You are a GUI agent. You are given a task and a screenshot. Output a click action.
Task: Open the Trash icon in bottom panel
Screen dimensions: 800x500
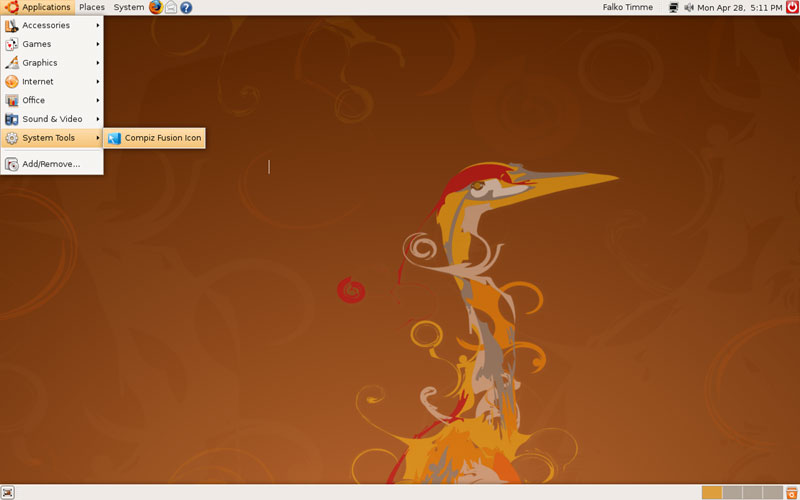tap(792, 492)
